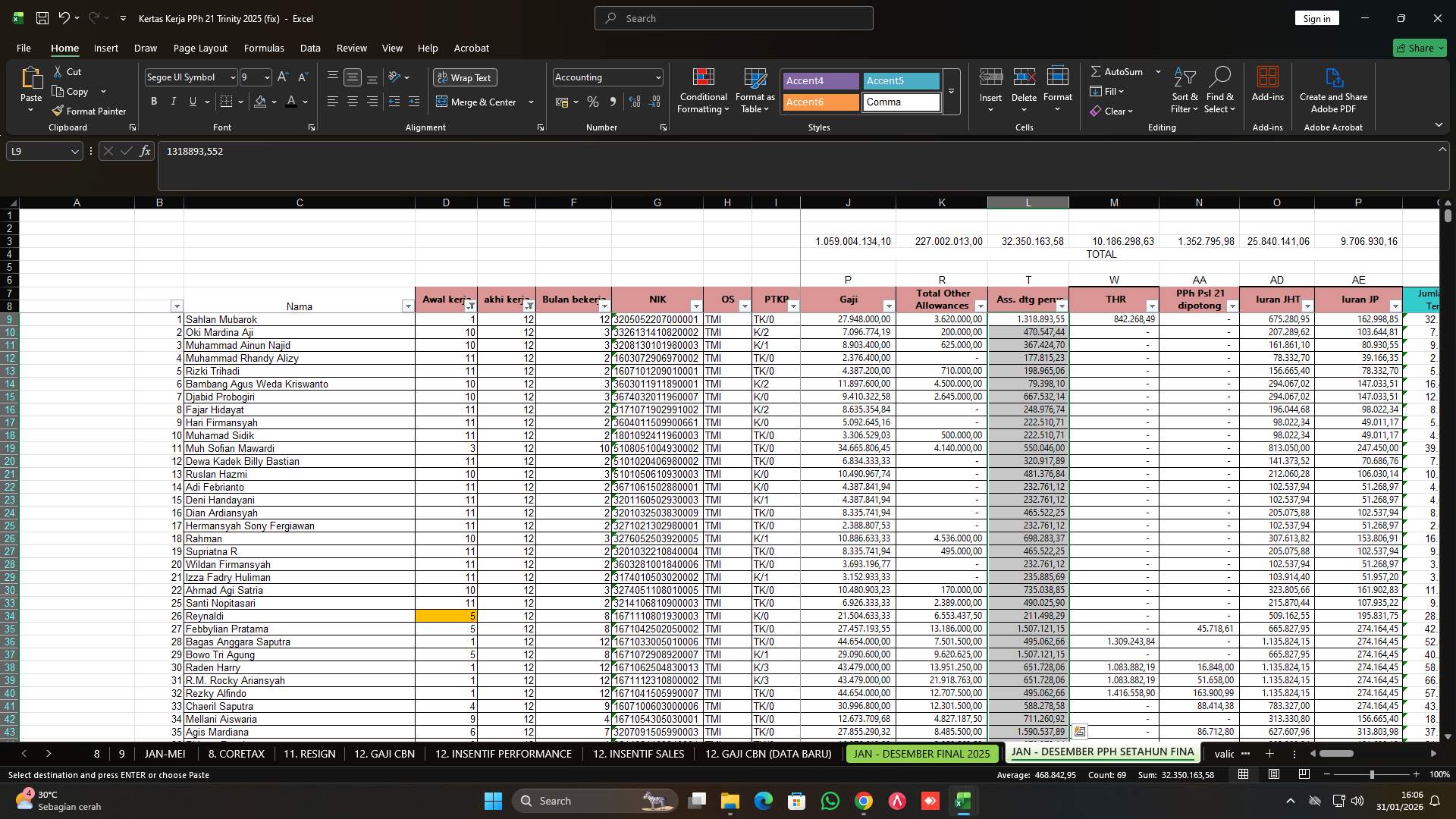Viewport: 1456px width, 819px height.
Task: Click Merge & Center
Action: click(x=478, y=102)
